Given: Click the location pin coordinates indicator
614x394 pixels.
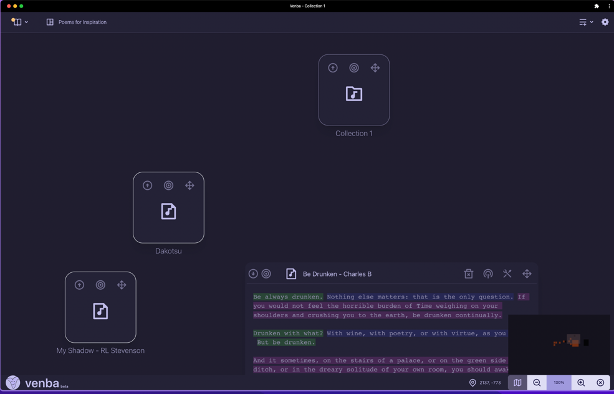Looking at the screenshot, I should point(485,383).
